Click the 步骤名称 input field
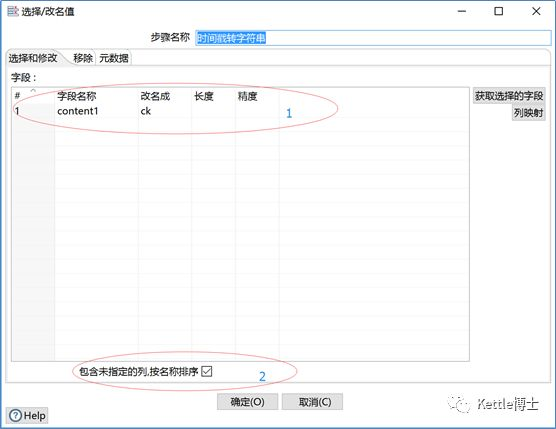556x429 pixels. (373, 38)
